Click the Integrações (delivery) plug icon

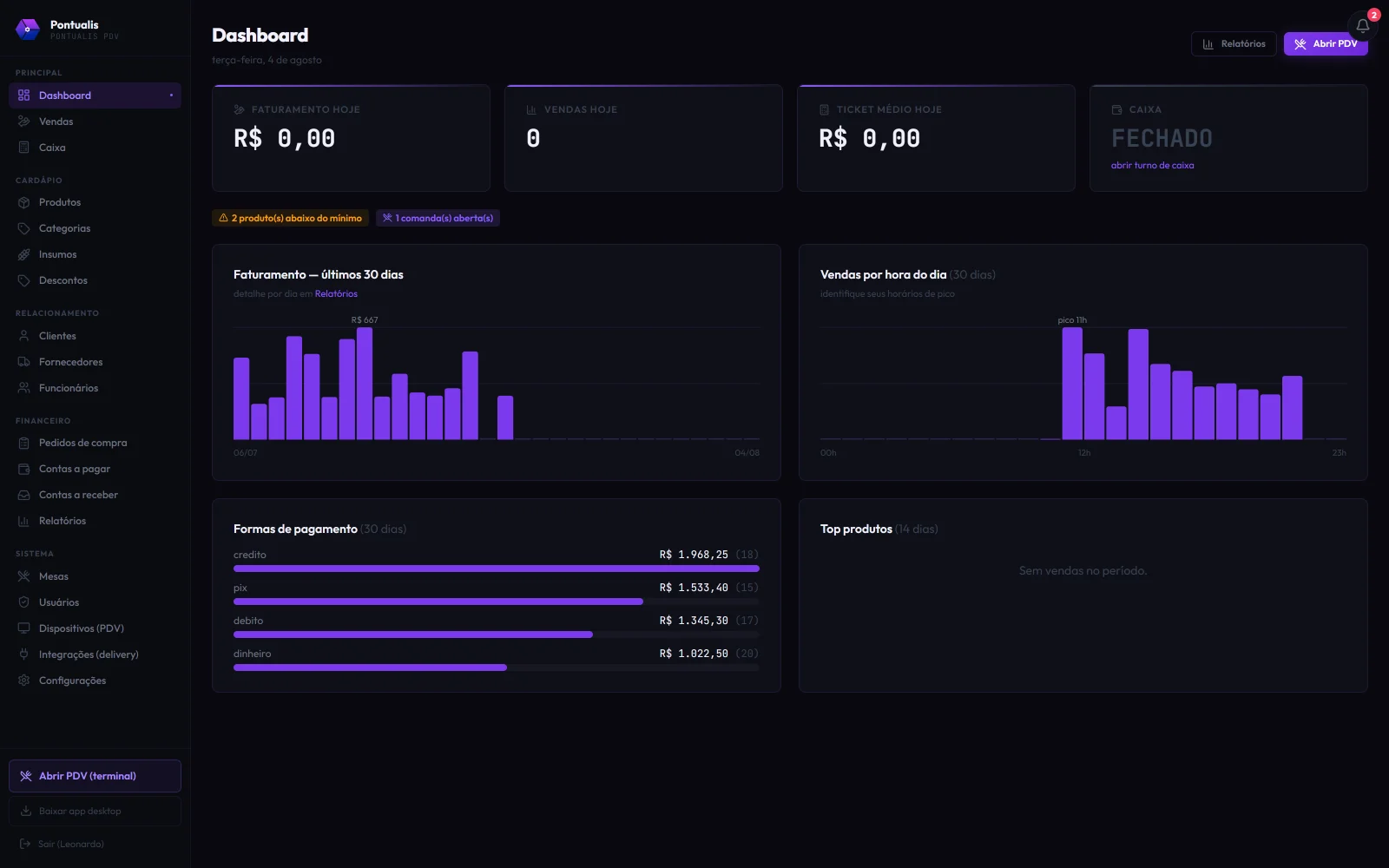coord(23,654)
